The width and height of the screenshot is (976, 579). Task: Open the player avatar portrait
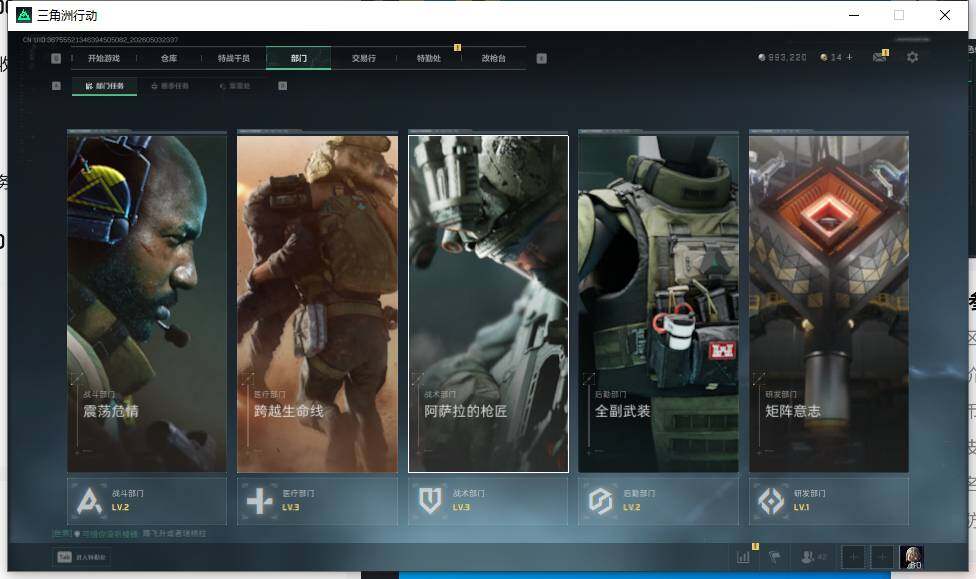911,557
